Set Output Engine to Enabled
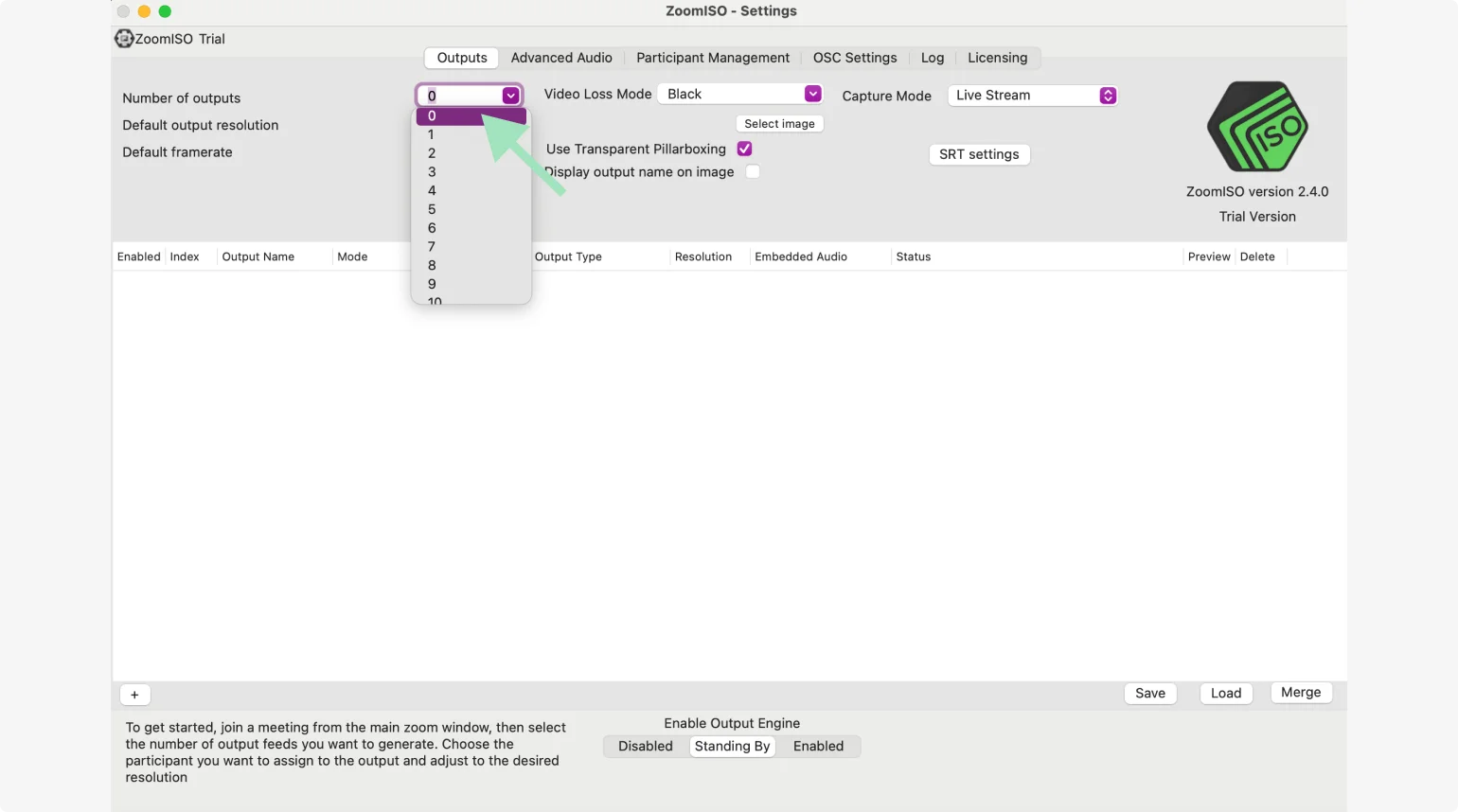This screenshot has height=812, width=1458. 818,747
